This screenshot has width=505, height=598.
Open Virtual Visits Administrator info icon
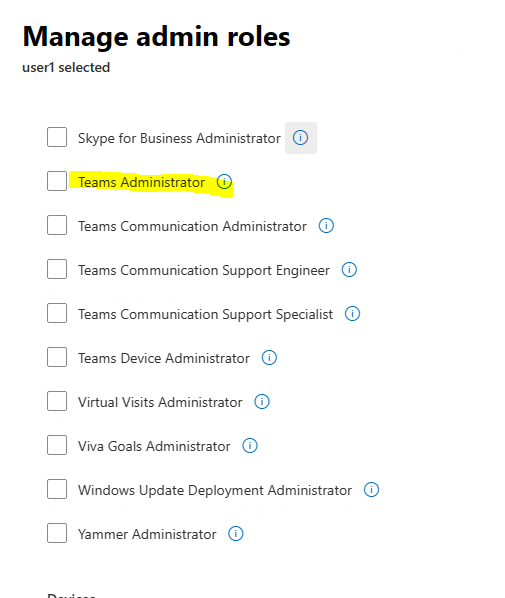[x=262, y=402]
